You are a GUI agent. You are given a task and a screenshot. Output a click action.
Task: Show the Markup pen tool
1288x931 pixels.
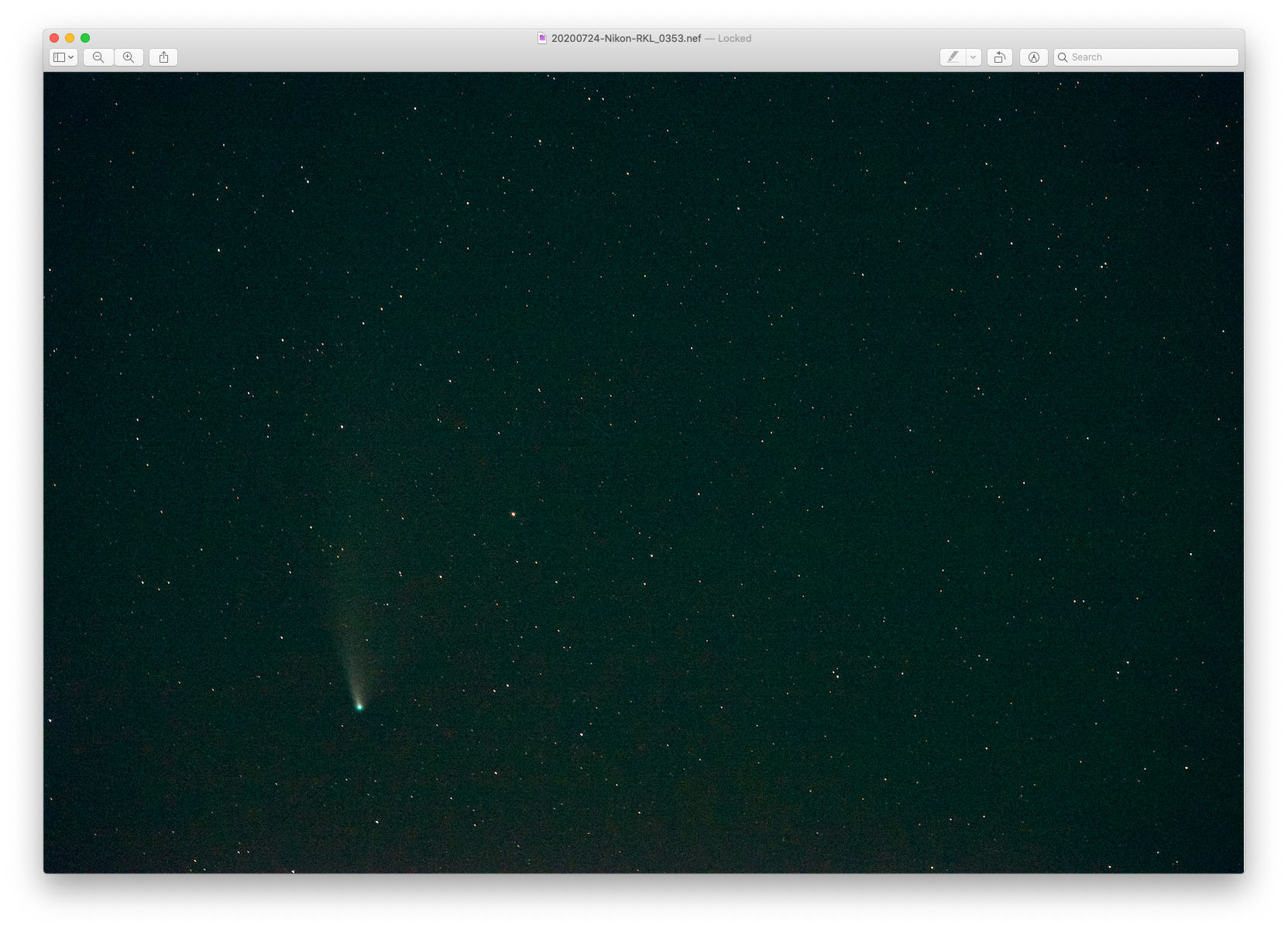(x=953, y=57)
